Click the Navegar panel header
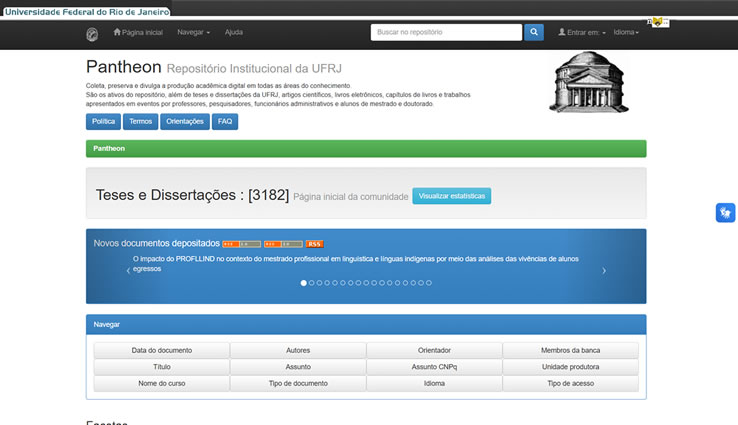738x425 pixels. 366,324
